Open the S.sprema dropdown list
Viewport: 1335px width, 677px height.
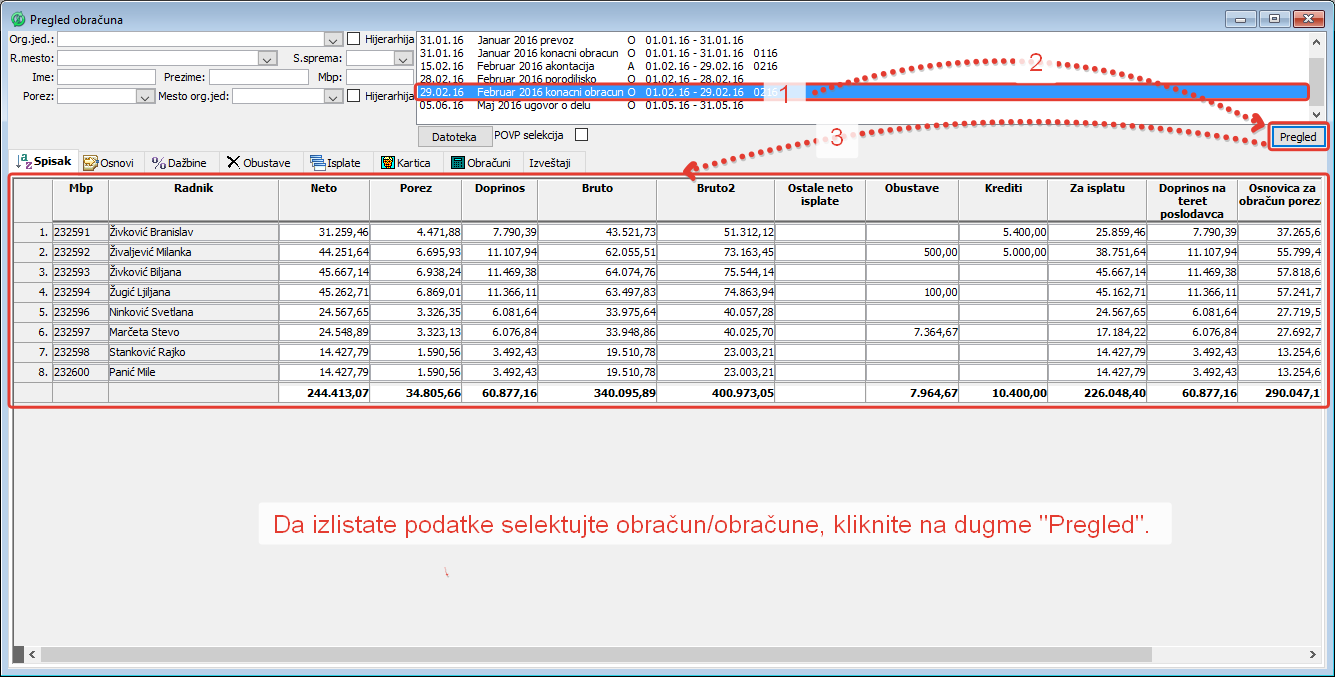402,59
